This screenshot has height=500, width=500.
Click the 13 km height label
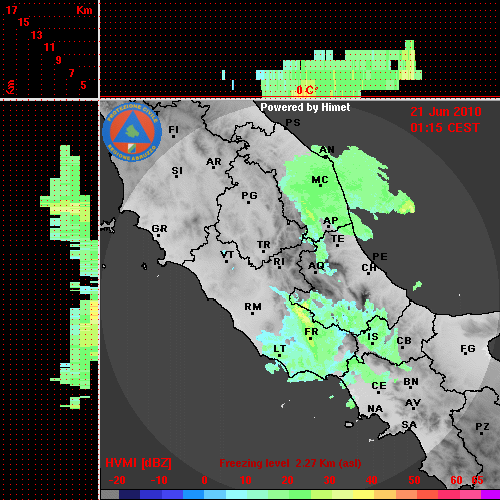(37, 35)
